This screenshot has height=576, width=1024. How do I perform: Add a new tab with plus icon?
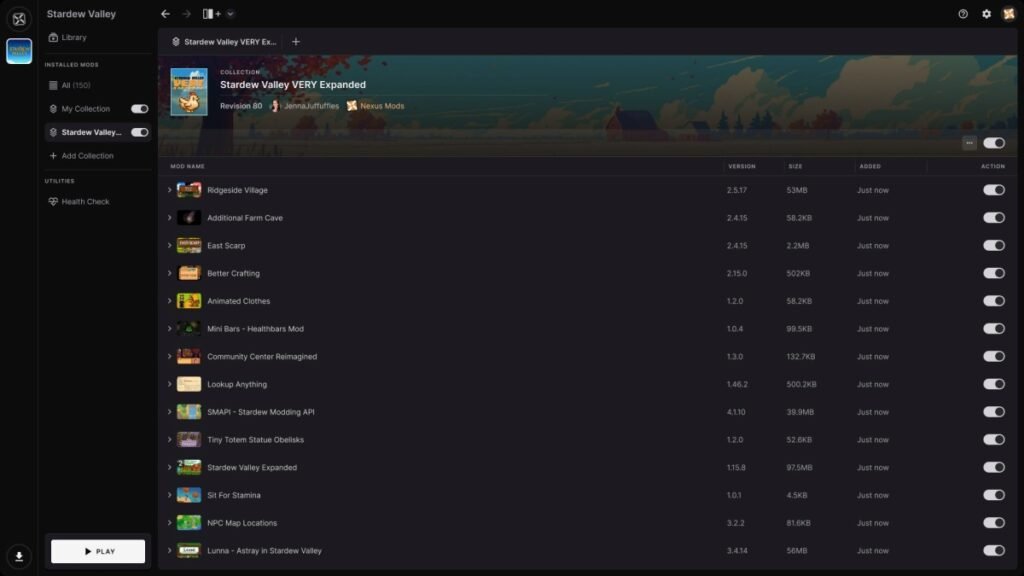tap(295, 42)
